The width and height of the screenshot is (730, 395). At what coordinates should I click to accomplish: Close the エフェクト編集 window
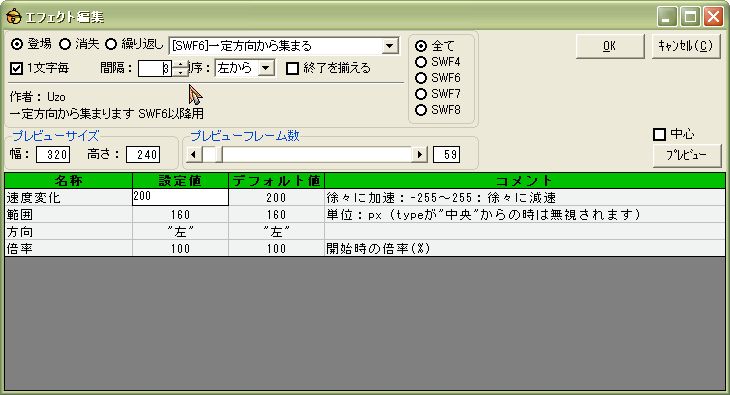[713, 17]
